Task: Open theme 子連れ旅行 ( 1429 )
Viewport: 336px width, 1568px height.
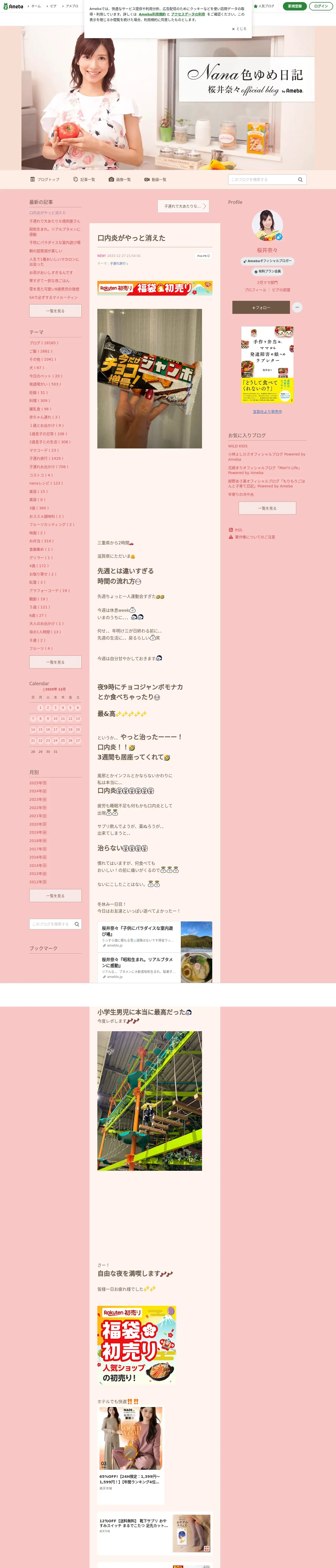Action: pyautogui.click(x=46, y=458)
